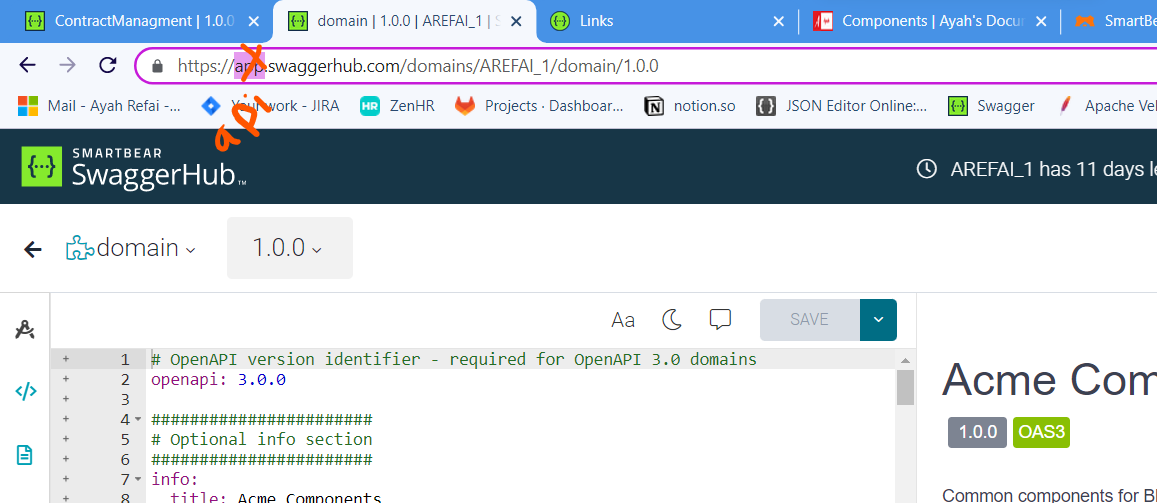Go back using arrow beside domain name
The image size is (1157, 503).
point(32,249)
